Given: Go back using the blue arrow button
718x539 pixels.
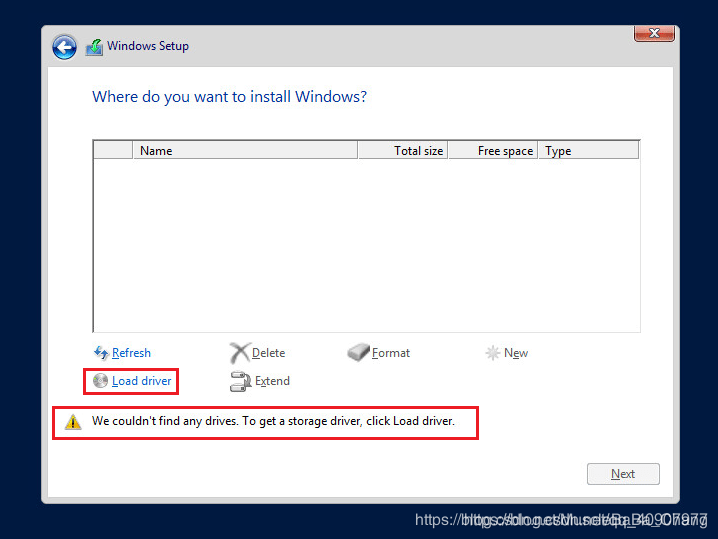Looking at the screenshot, I should (64, 47).
